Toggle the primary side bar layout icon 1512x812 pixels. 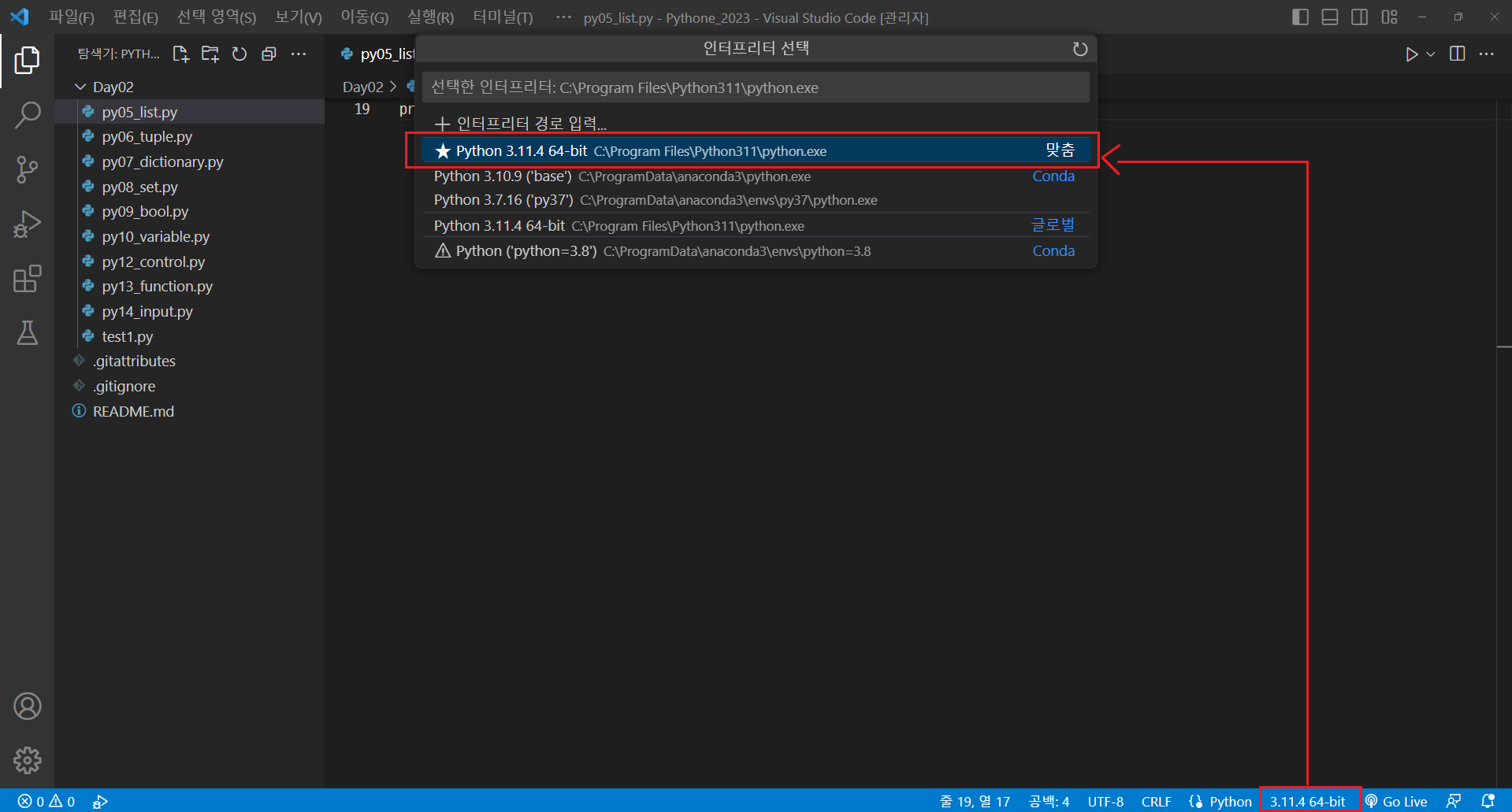click(x=1301, y=17)
